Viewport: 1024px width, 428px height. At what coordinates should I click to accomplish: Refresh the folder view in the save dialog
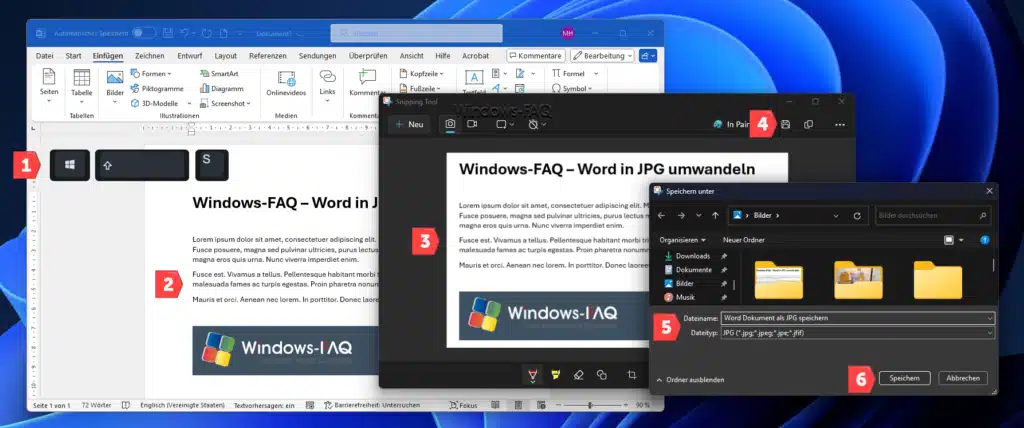tap(857, 215)
